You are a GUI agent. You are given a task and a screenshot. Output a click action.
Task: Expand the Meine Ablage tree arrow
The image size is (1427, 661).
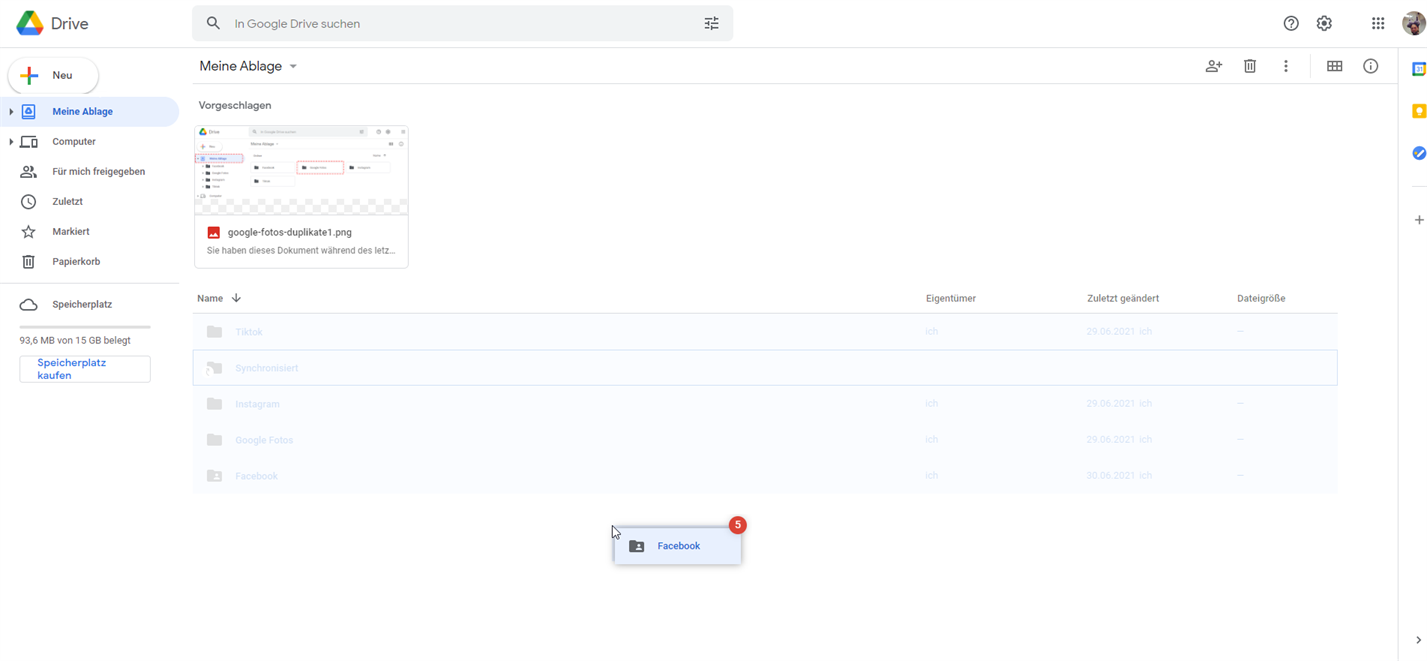click(11, 112)
